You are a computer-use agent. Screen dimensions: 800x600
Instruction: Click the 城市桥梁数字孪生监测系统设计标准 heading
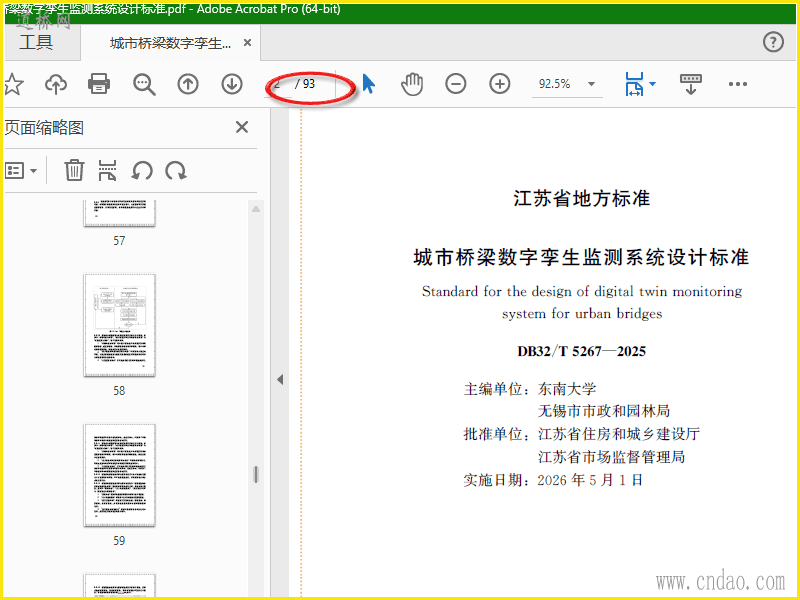tap(581, 257)
